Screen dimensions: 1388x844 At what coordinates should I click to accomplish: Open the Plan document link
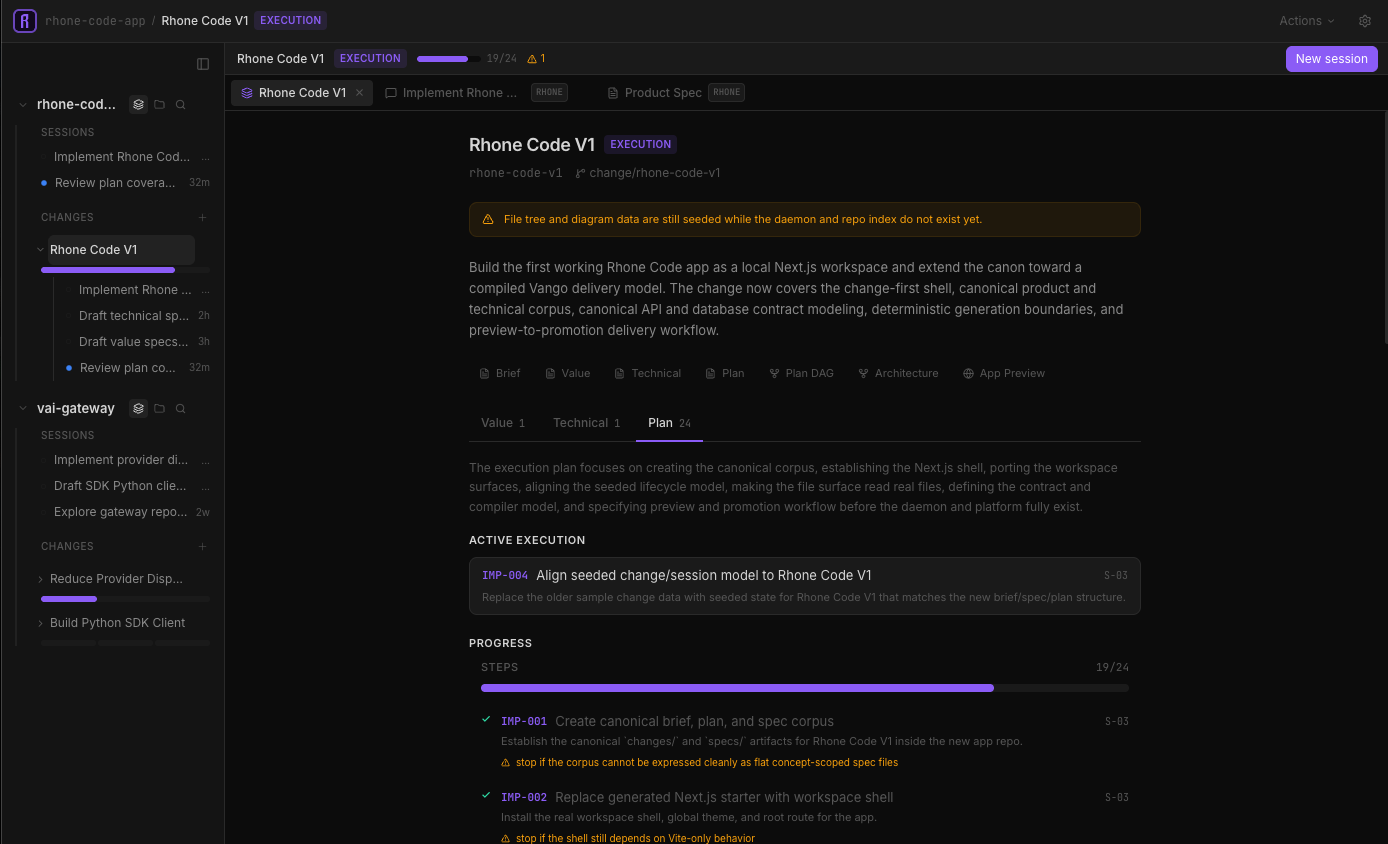pos(725,373)
